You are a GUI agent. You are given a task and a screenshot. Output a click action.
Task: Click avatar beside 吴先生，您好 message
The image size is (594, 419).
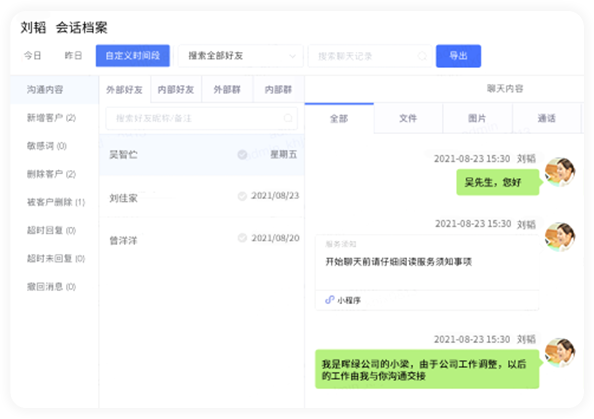(560, 172)
